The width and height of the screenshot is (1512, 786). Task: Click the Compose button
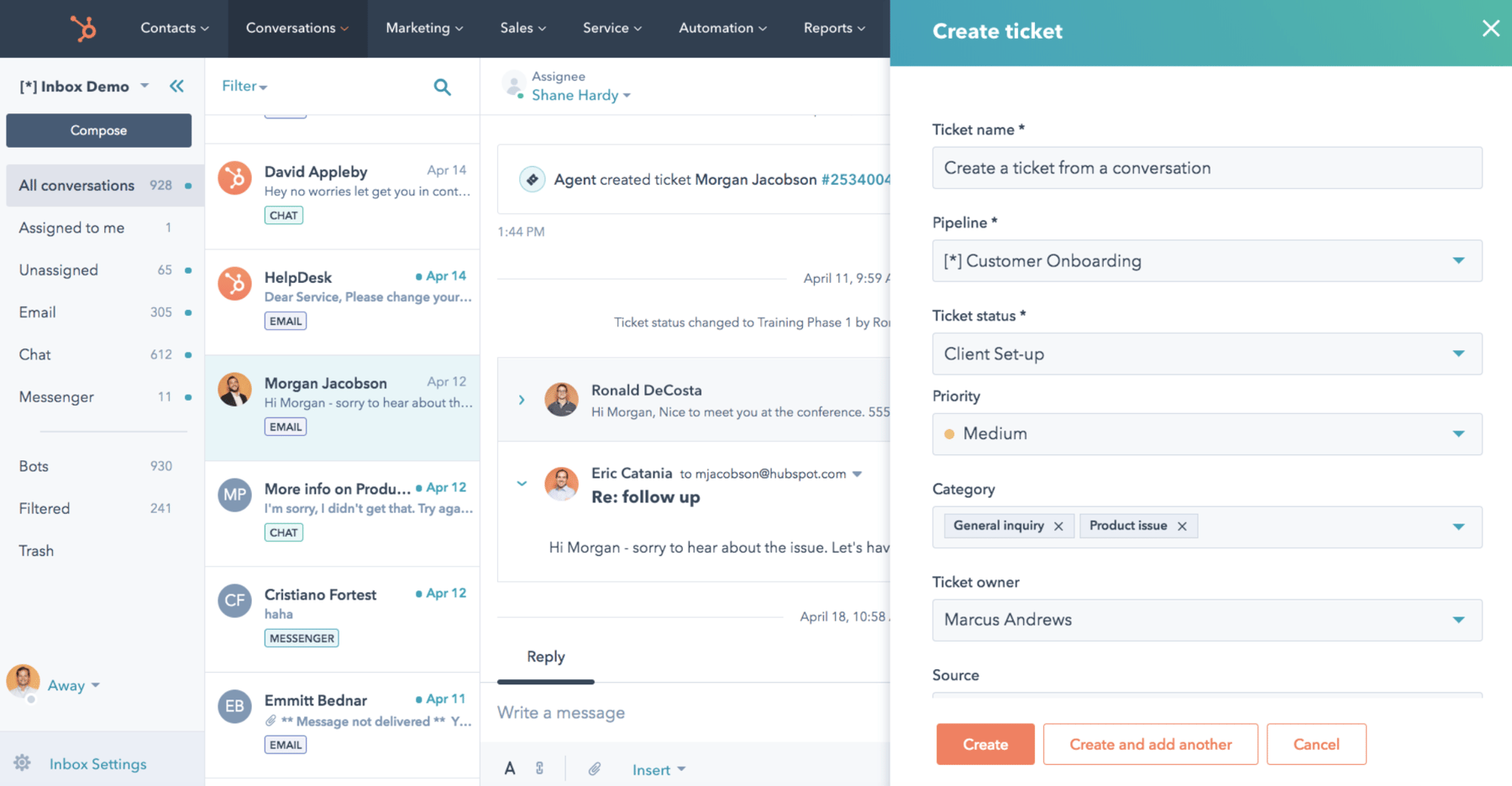click(98, 130)
